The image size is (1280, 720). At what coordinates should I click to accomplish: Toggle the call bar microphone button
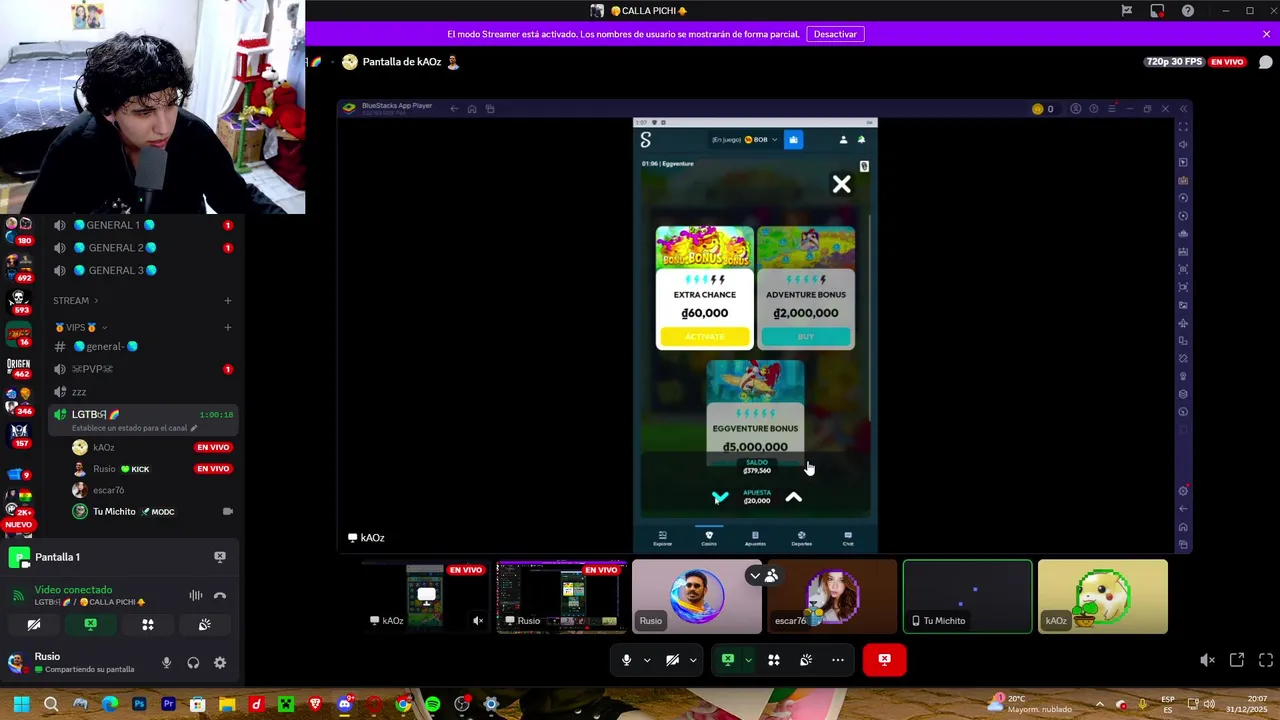click(x=626, y=660)
